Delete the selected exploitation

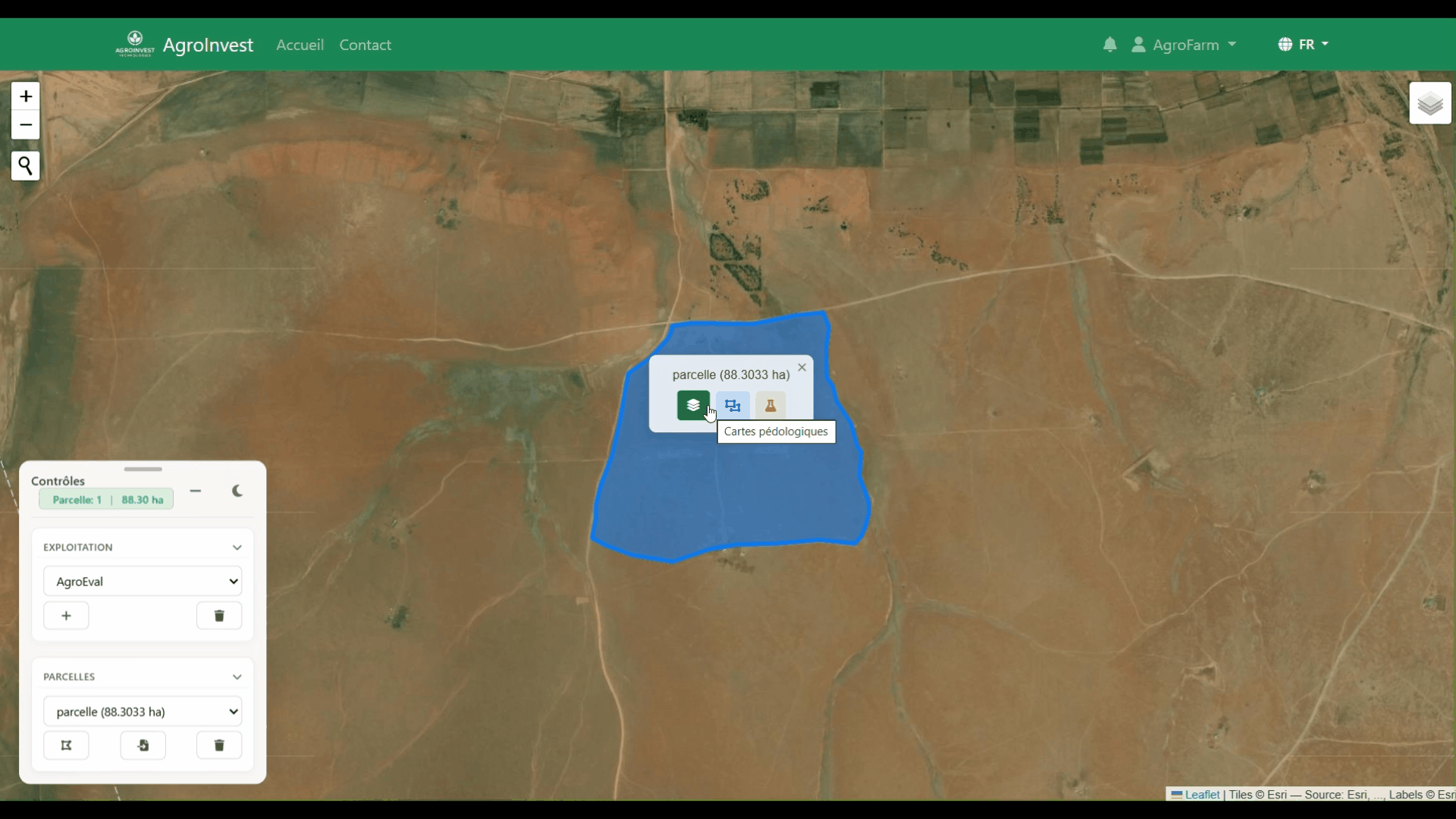(219, 616)
